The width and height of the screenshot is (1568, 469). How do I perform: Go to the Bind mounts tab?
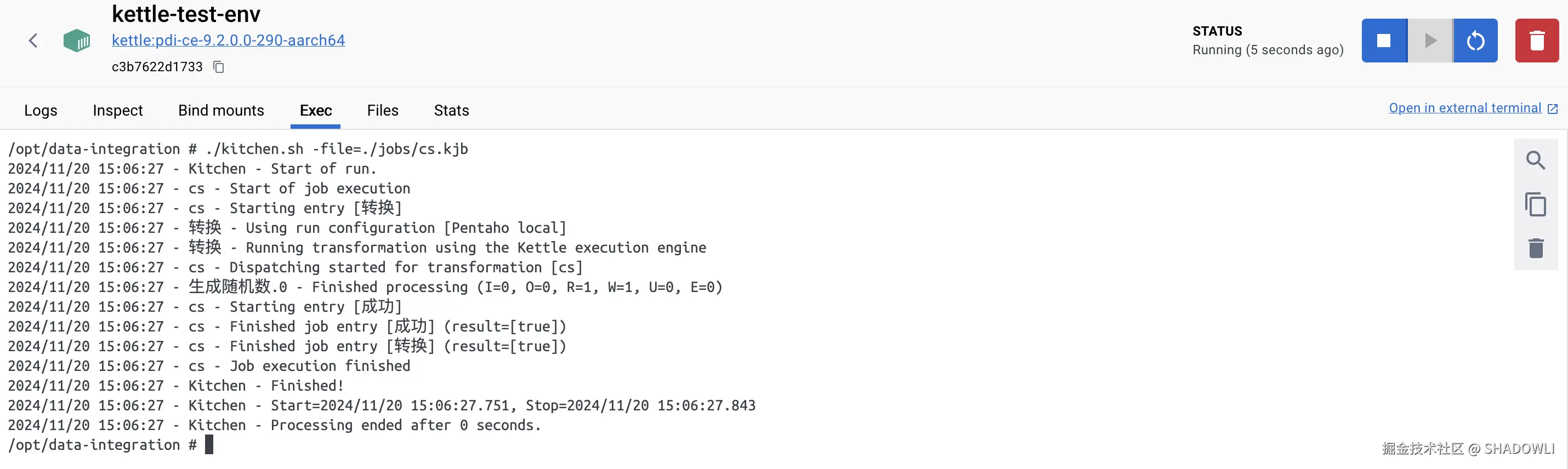[x=221, y=110]
